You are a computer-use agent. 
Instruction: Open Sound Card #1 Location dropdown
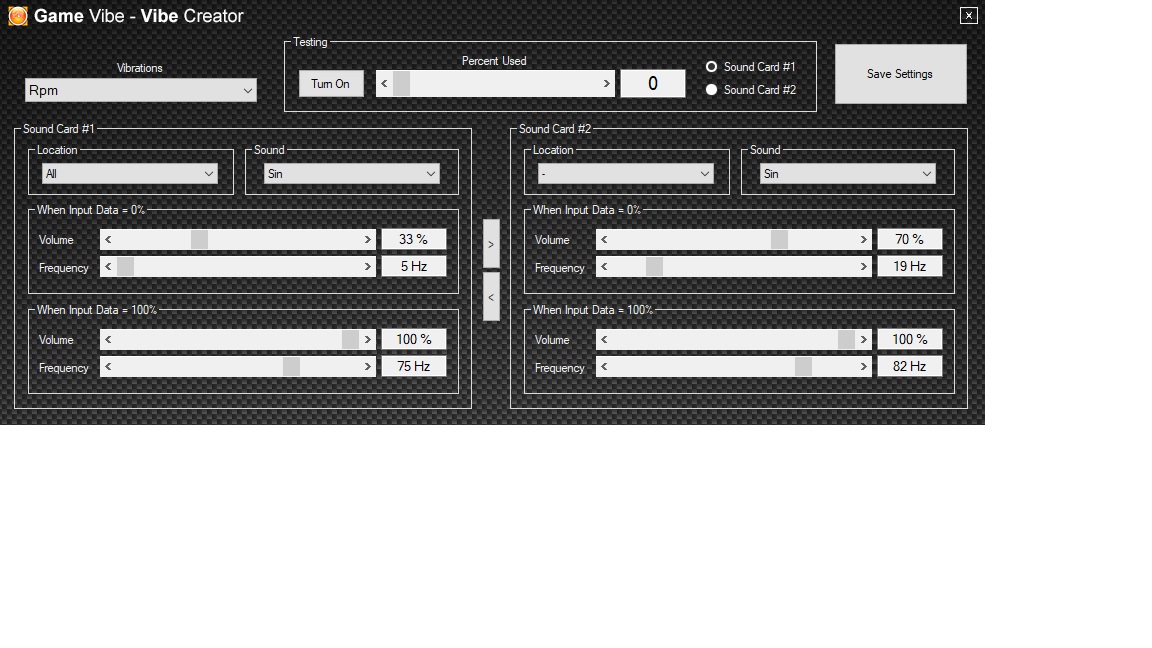tap(130, 174)
